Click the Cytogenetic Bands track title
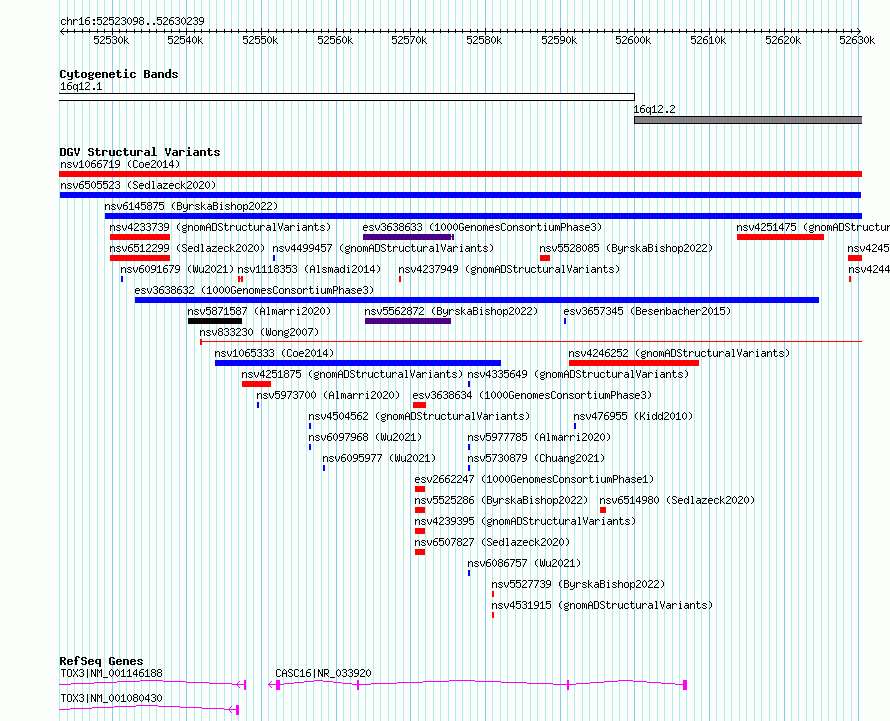This screenshot has width=890, height=721. click(119, 74)
